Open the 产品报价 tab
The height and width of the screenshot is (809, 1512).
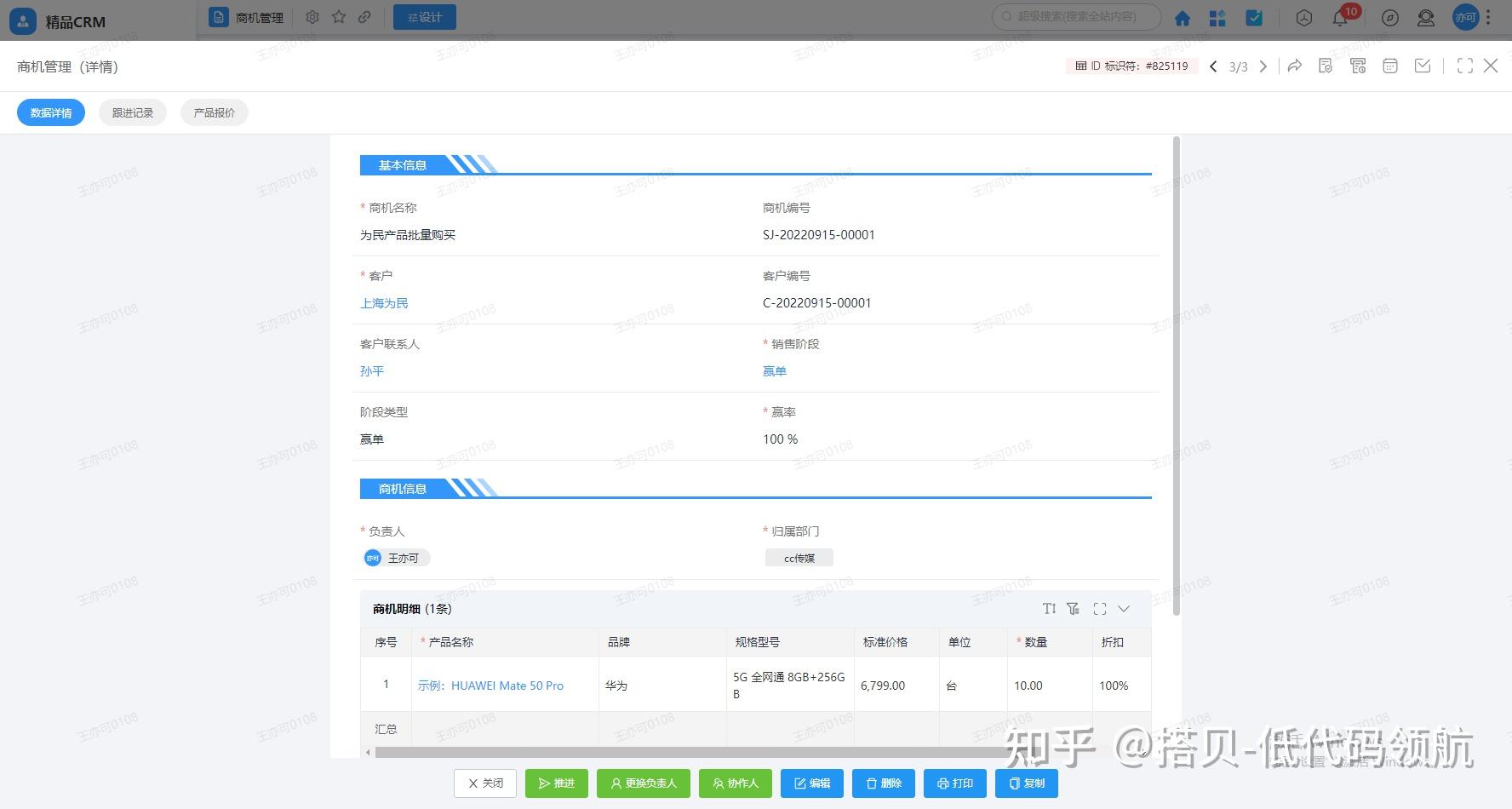pyautogui.click(x=214, y=112)
